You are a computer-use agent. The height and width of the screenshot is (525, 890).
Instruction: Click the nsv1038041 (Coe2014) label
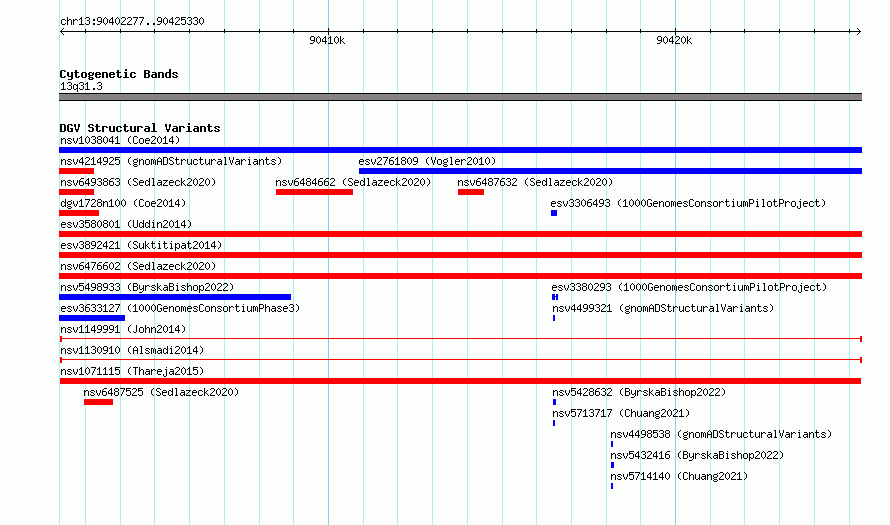click(x=120, y=140)
